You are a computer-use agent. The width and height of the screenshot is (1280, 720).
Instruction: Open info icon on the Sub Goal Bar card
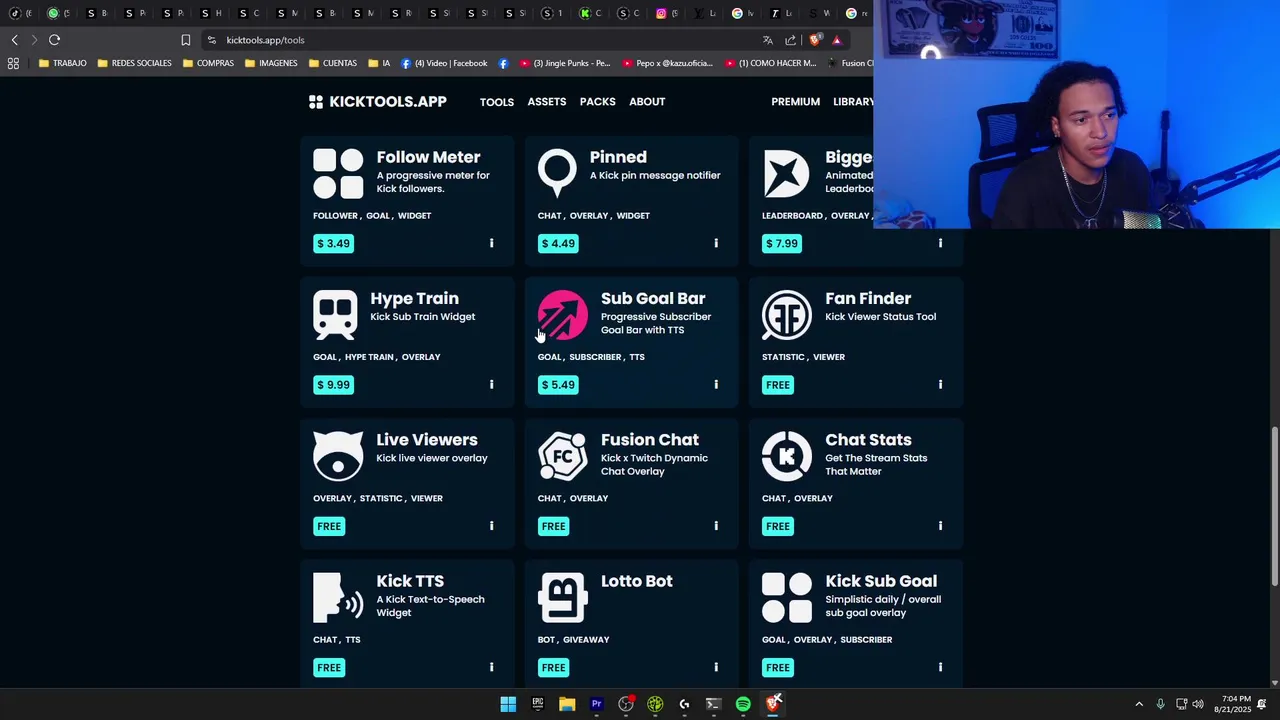pos(716,384)
